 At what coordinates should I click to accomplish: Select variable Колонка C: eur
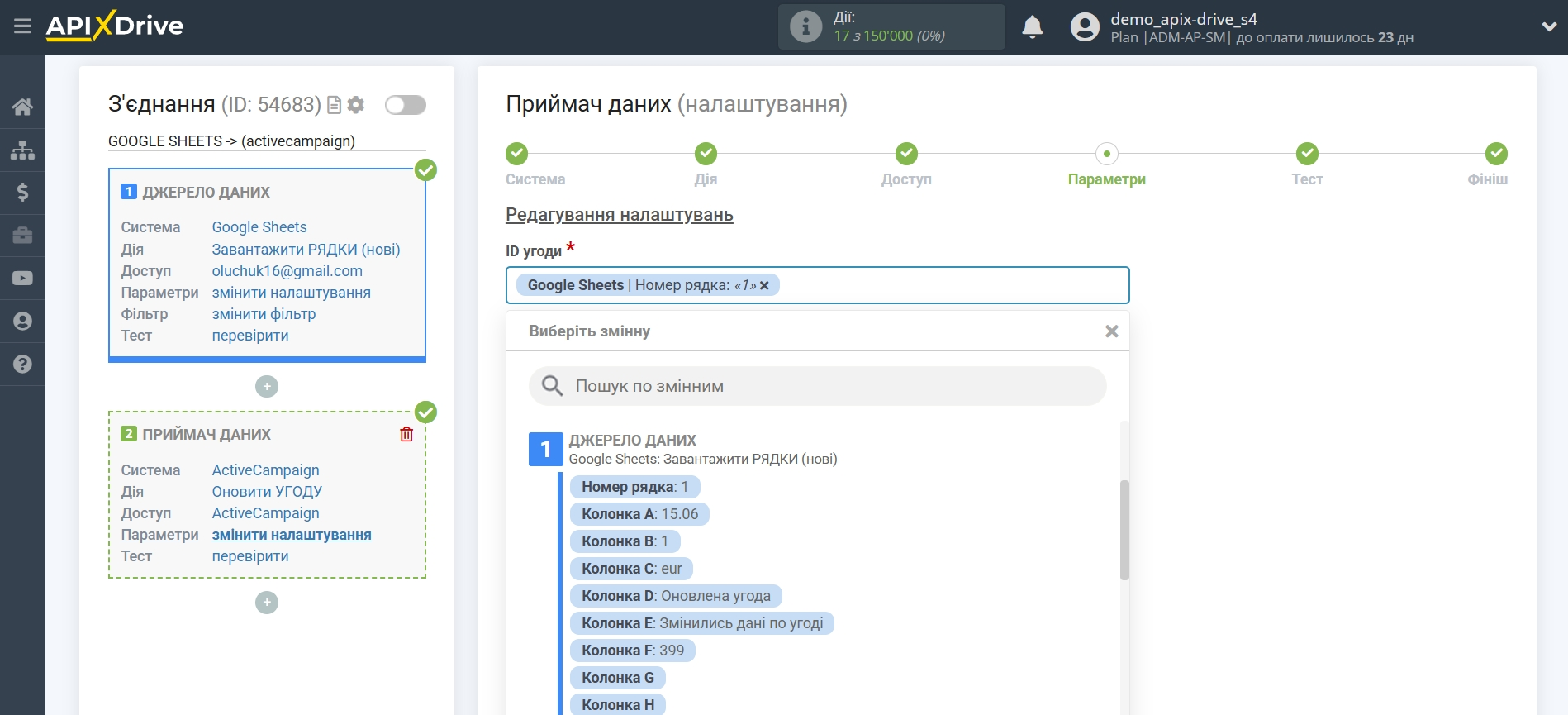pos(631,569)
